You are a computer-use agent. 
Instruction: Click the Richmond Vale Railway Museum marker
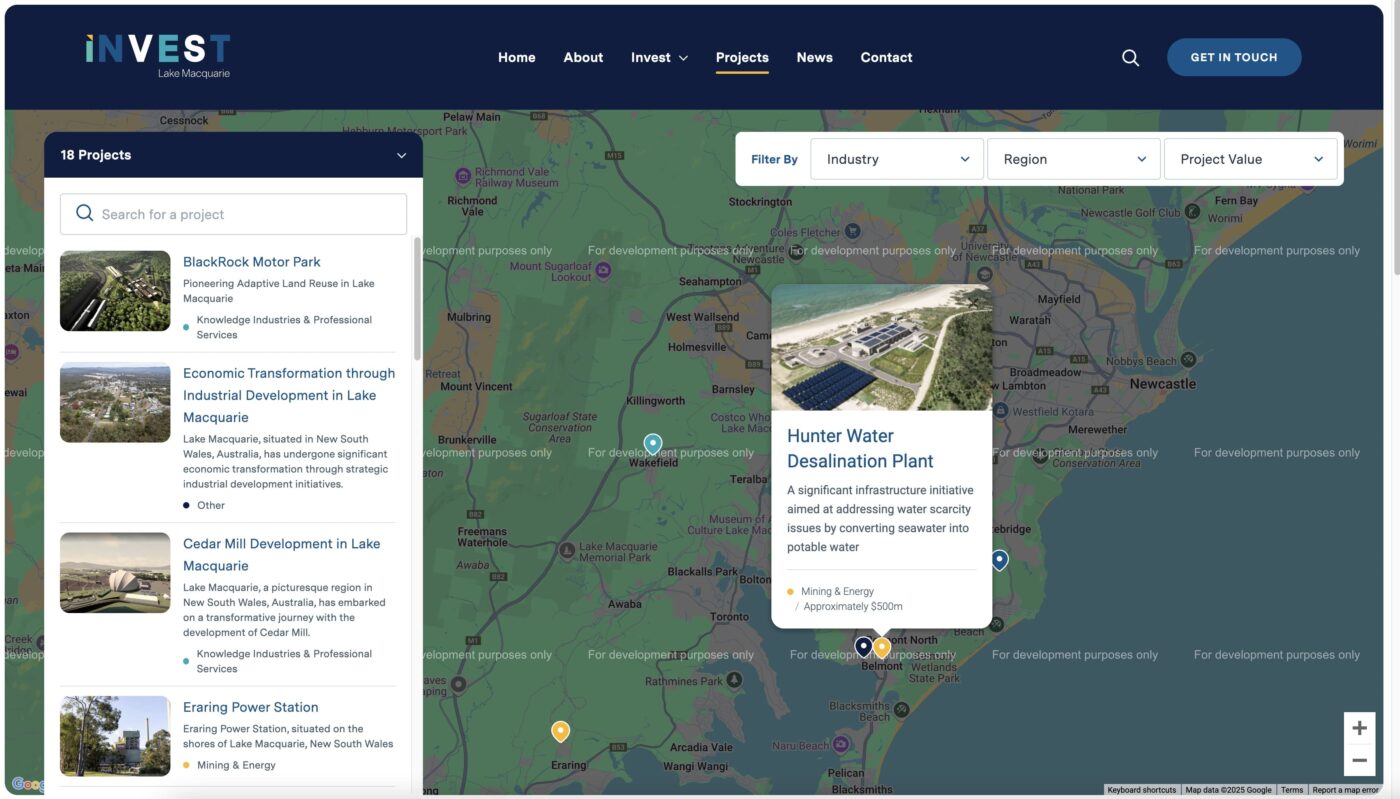[463, 176]
